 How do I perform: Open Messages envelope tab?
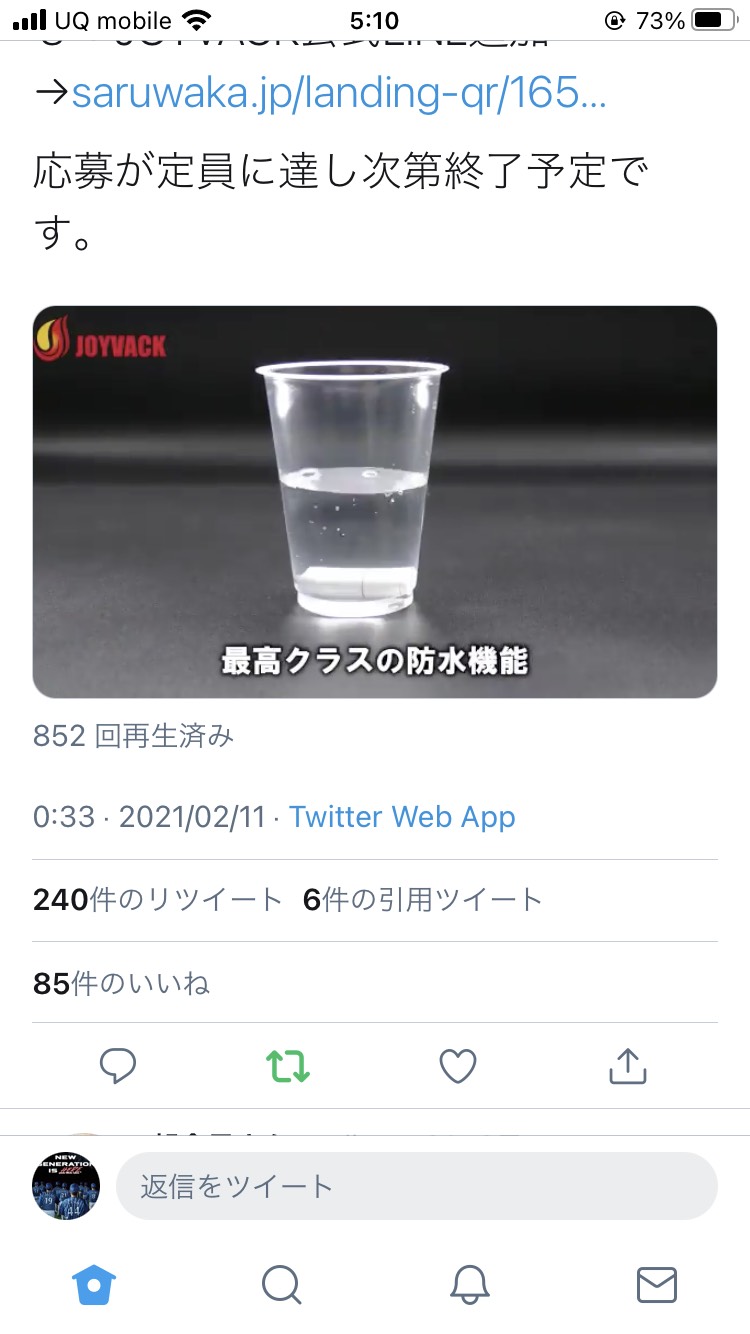[x=657, y=1285]
